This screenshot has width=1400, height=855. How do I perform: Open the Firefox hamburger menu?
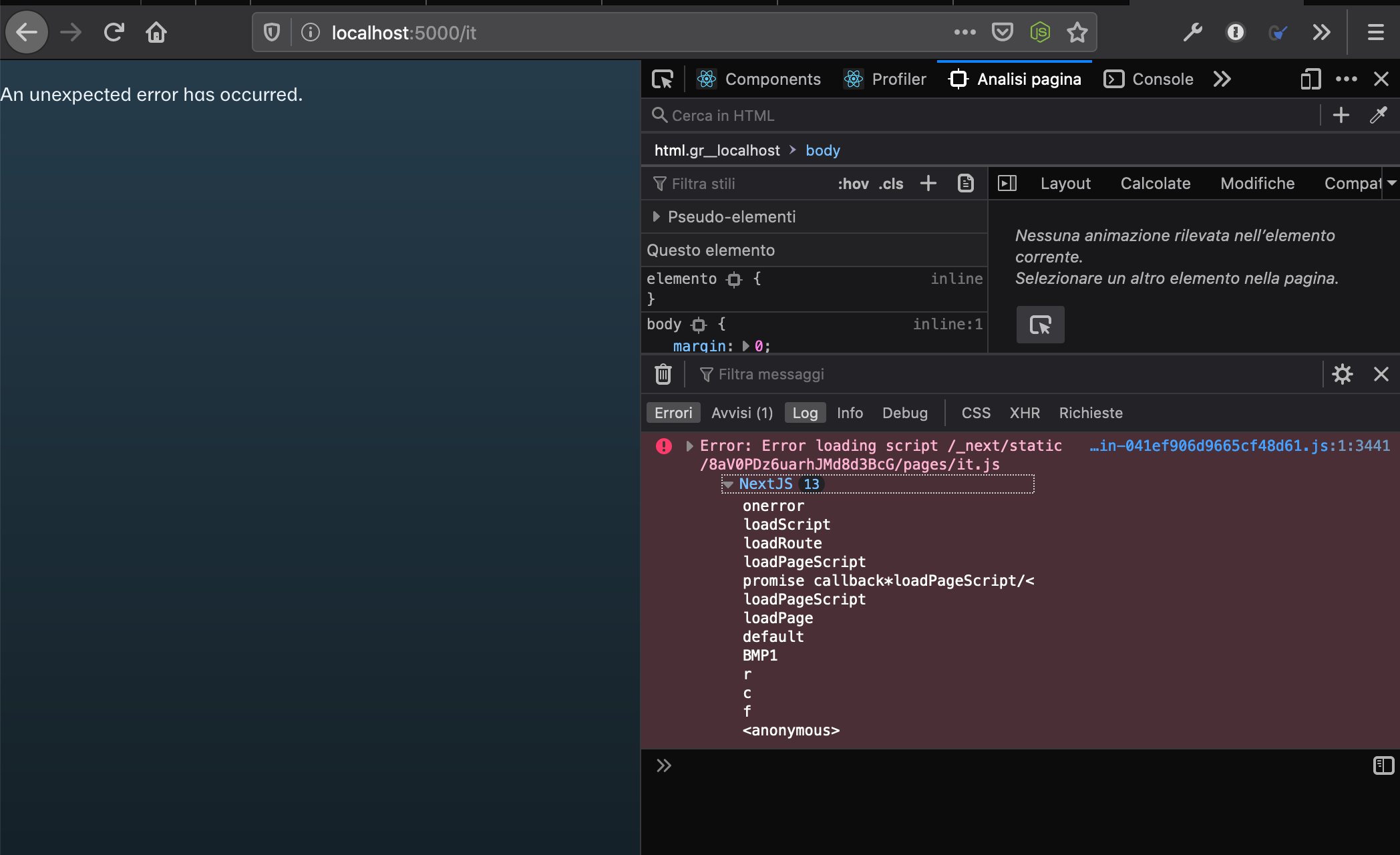tap(1375, 32)
